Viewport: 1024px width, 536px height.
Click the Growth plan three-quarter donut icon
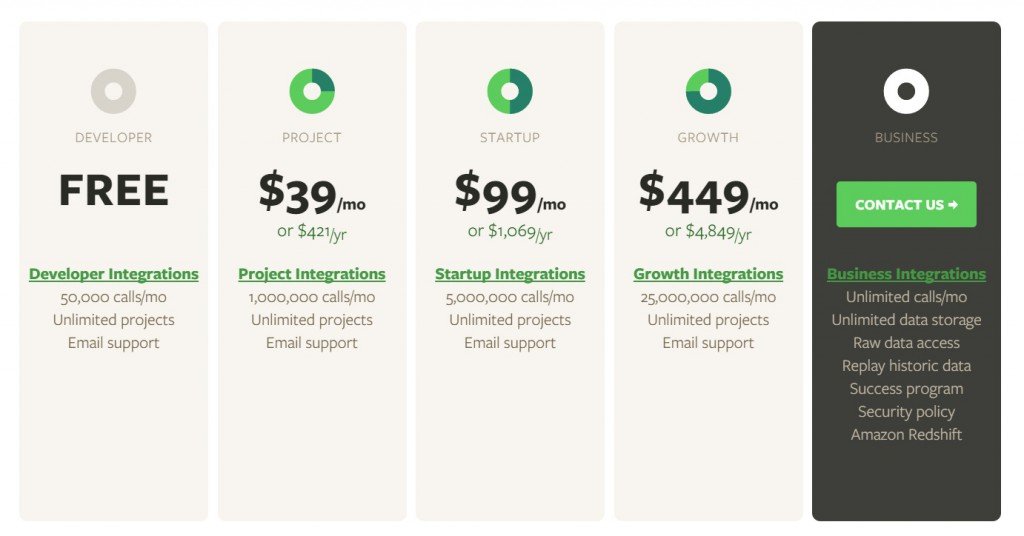coord(709,91)
